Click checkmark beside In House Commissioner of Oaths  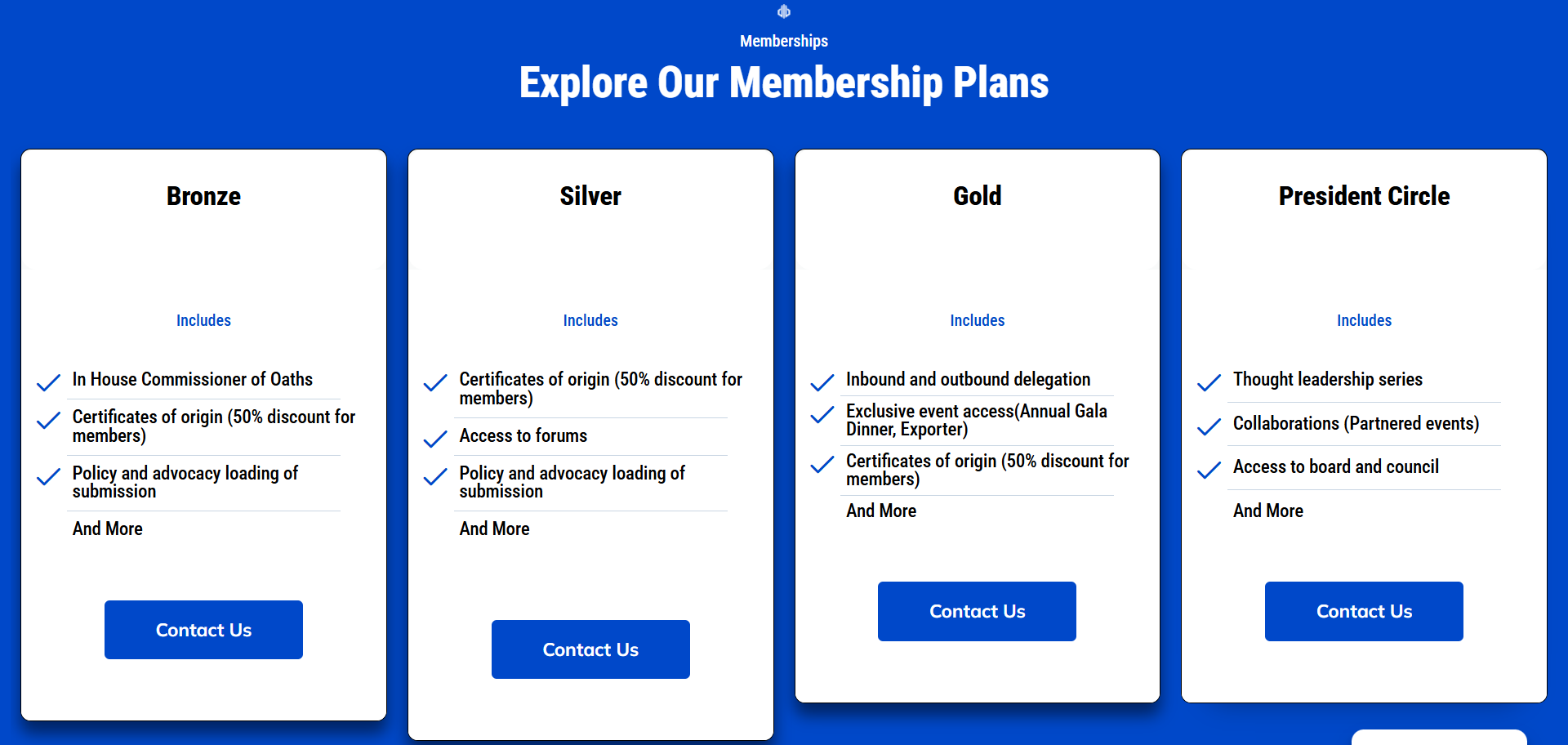pyautogui.click(x=48, y=382)
